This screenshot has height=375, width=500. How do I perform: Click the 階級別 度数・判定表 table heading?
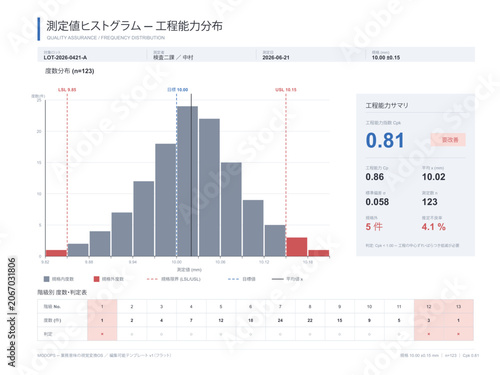point(62,292)
